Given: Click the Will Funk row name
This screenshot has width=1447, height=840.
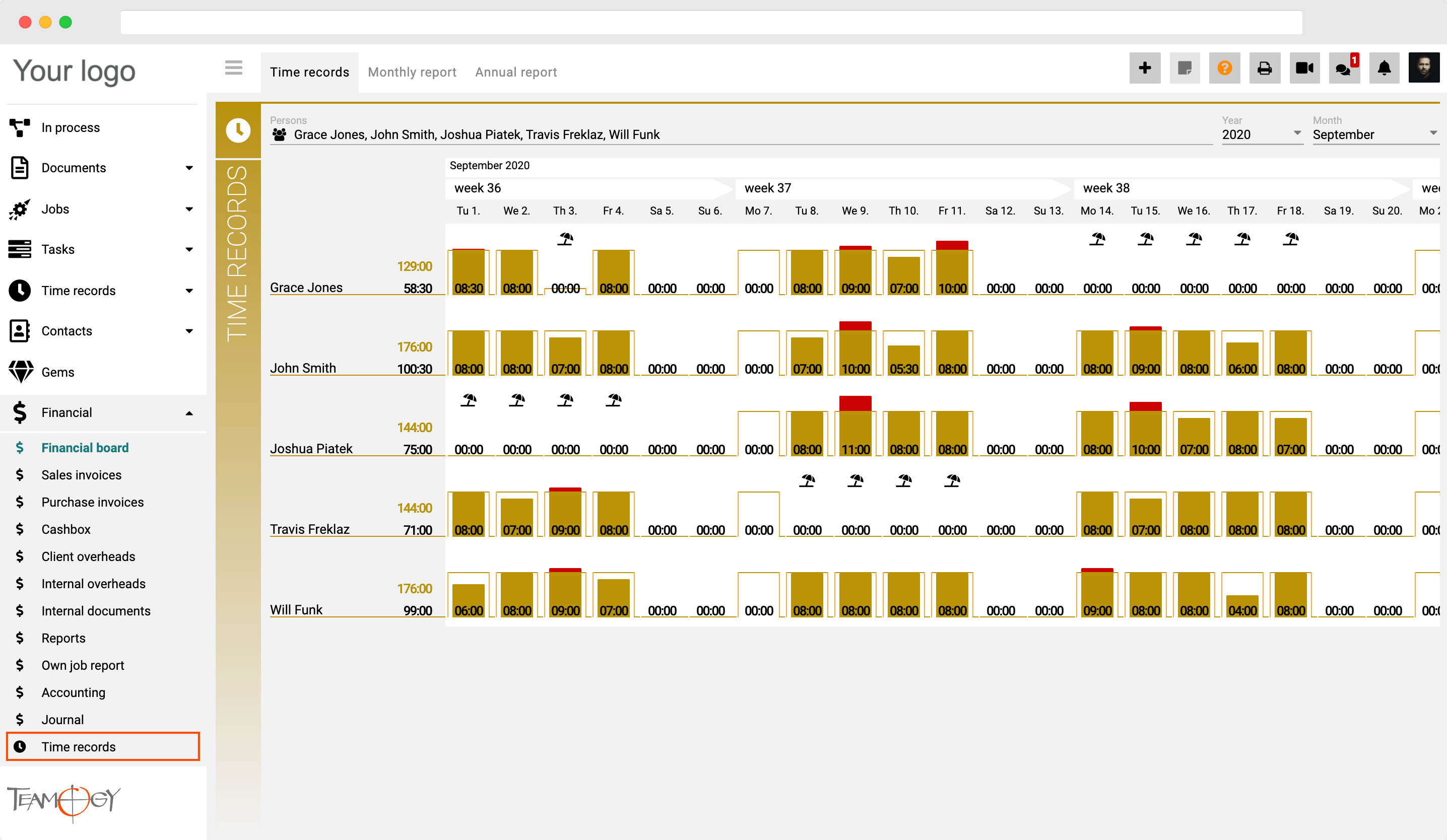Looking at the screenshot, I should coord(296,609).
